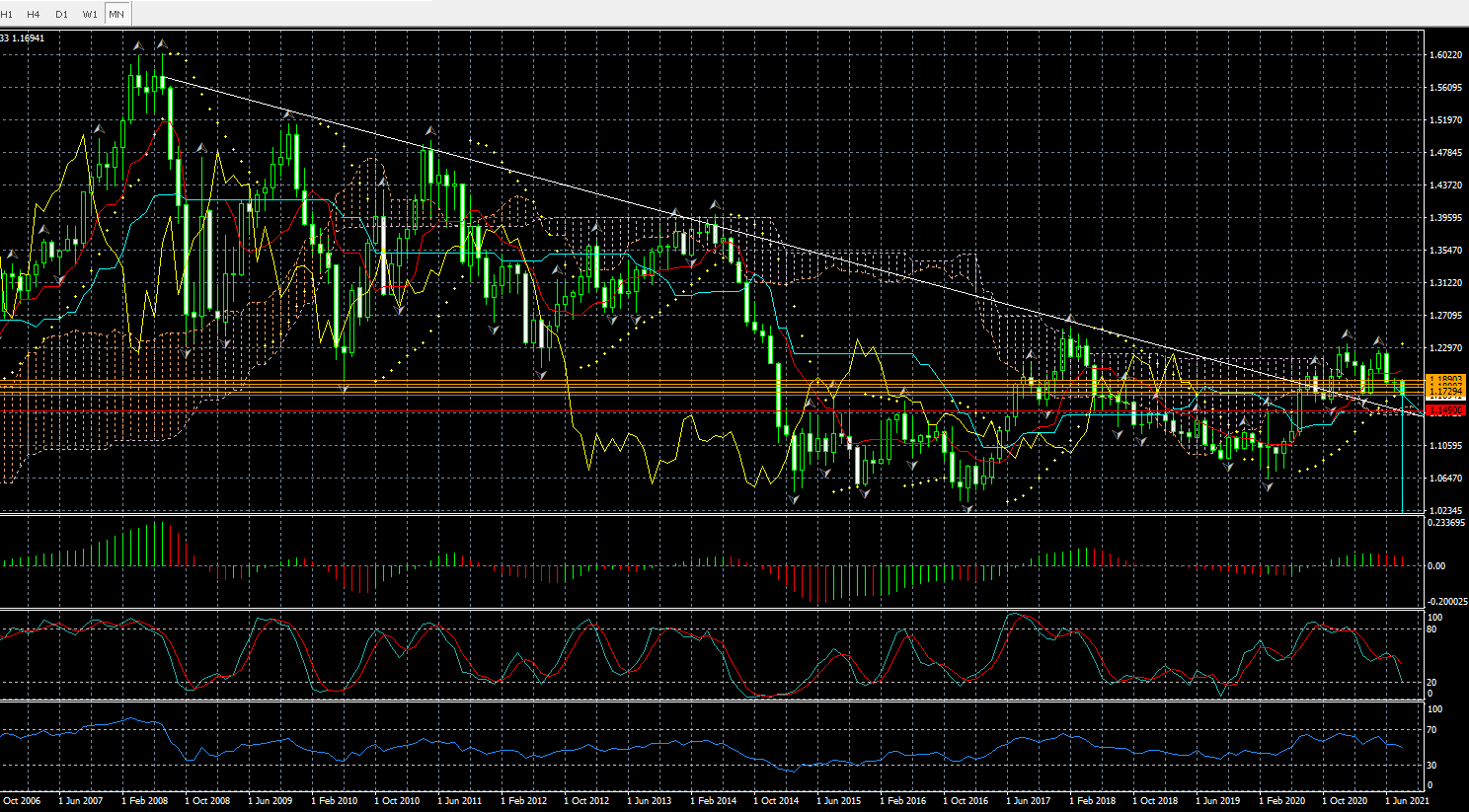Click the 1 Jun 2007 date label
The width and height of the screenshot is (1469, 812).
click(81, 801)
